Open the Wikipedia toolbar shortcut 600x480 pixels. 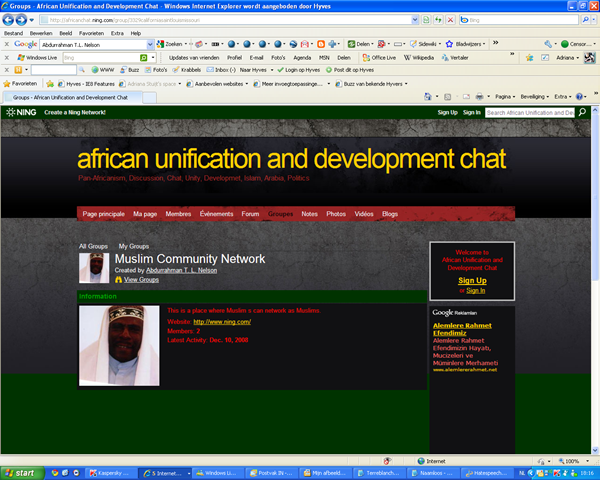[x=419, y=57]
